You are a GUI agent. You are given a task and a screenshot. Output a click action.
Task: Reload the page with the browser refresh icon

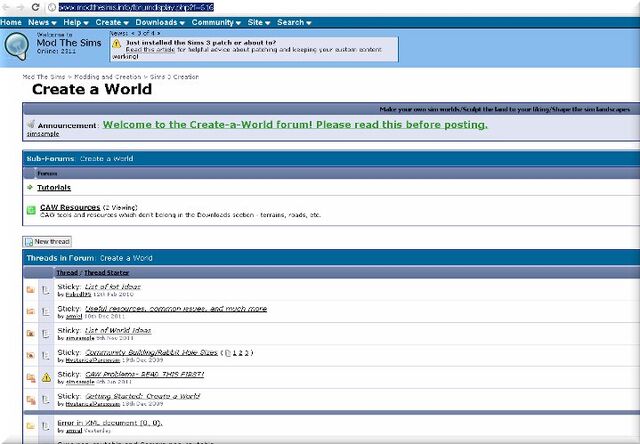pyautogui.click(x=36, y=7)
